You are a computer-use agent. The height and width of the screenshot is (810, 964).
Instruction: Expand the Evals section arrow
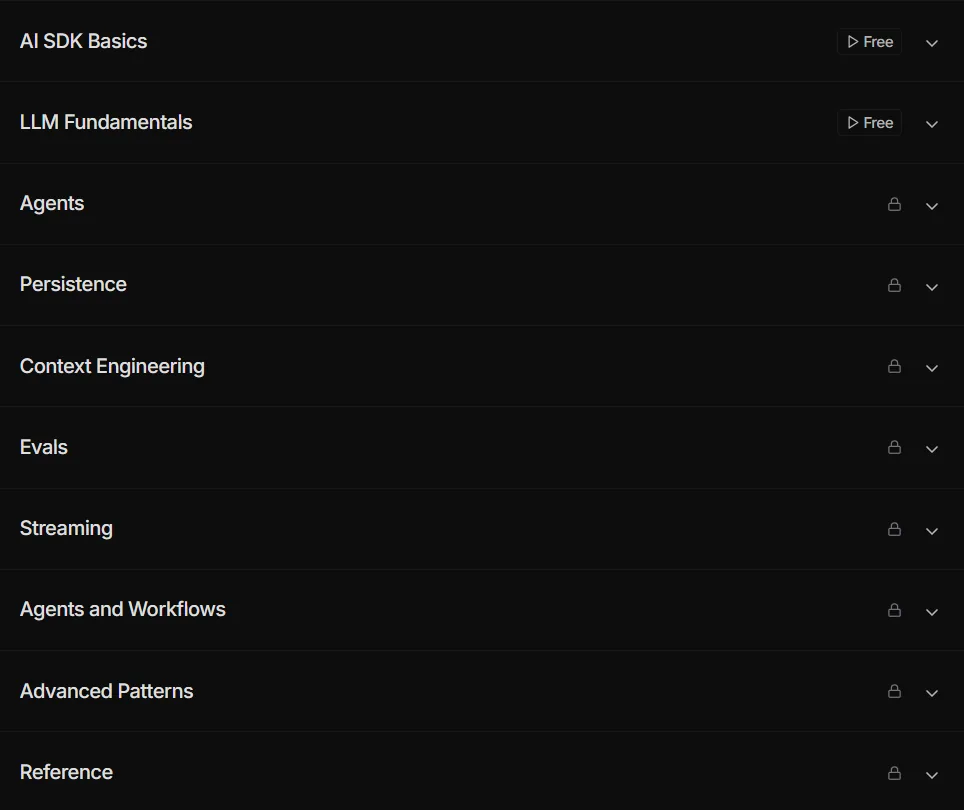[932, 449]
